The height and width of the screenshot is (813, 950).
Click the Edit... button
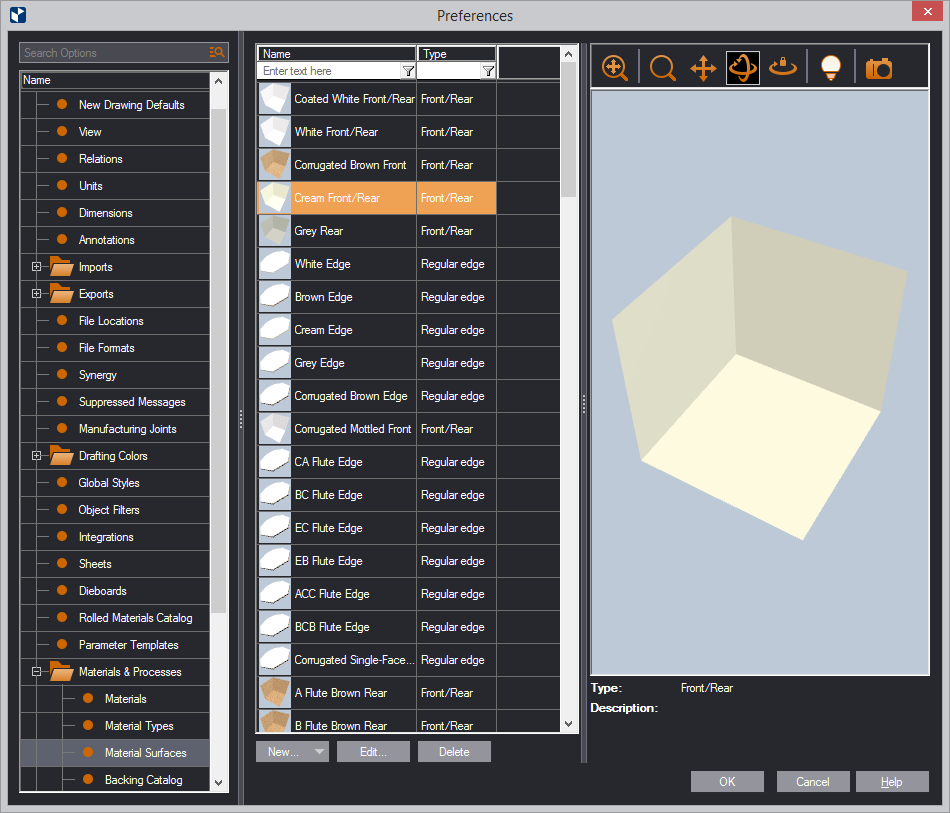click(x=373, y=752)
